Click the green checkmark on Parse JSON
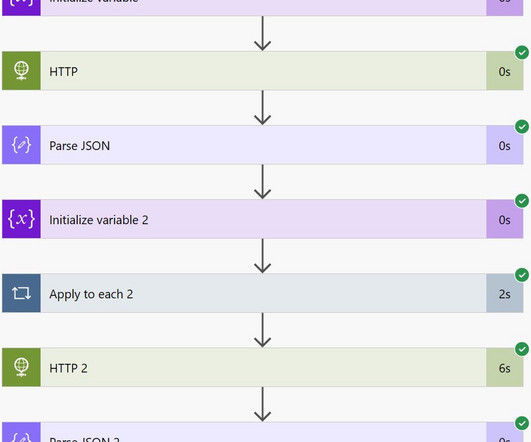Screen dimensions: 531x442 point(522,127)
